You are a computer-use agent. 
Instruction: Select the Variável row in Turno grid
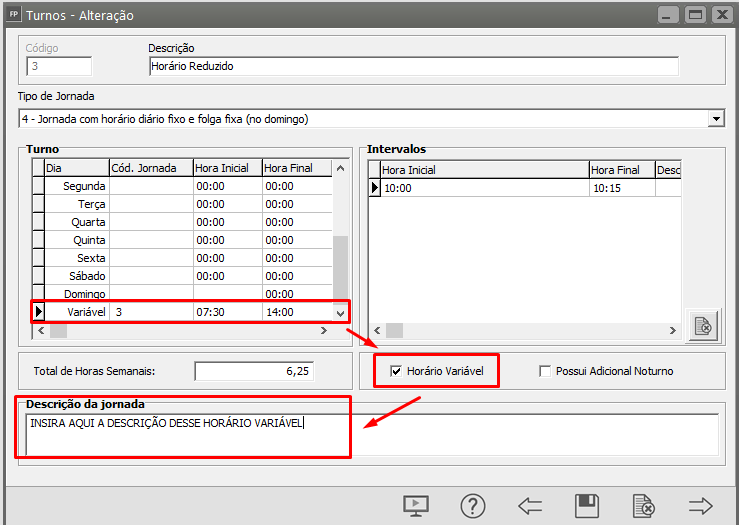point(90,312)
